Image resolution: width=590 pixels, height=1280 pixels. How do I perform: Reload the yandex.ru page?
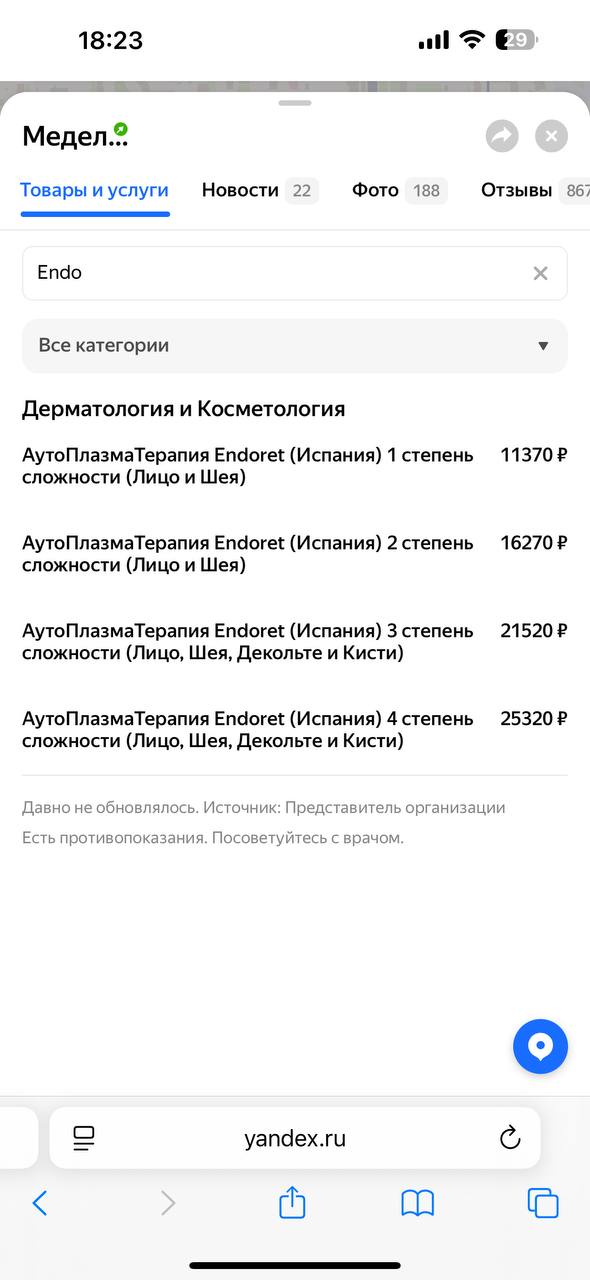(510, 1138)
